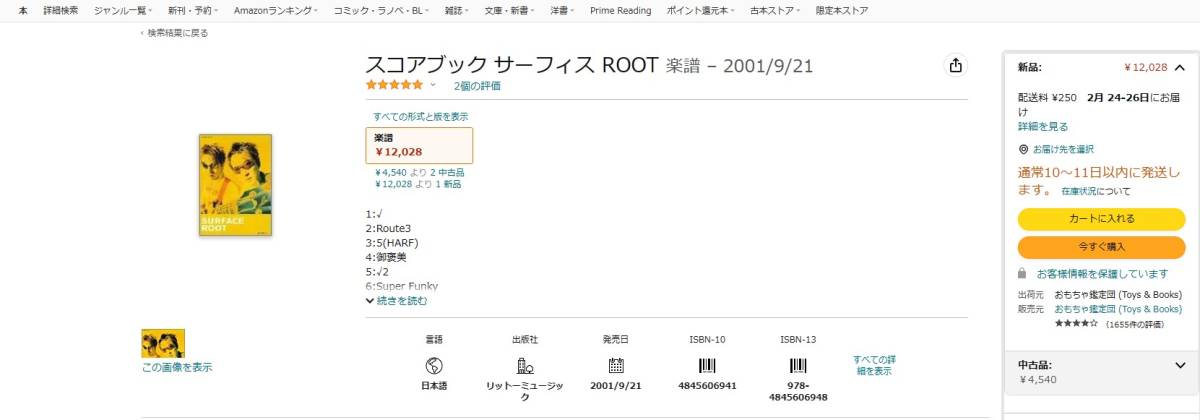The width and height of the screenshot is (1200, 420).
Task: Click track listing 4:御褒美
Action: (x=386, y=257)
